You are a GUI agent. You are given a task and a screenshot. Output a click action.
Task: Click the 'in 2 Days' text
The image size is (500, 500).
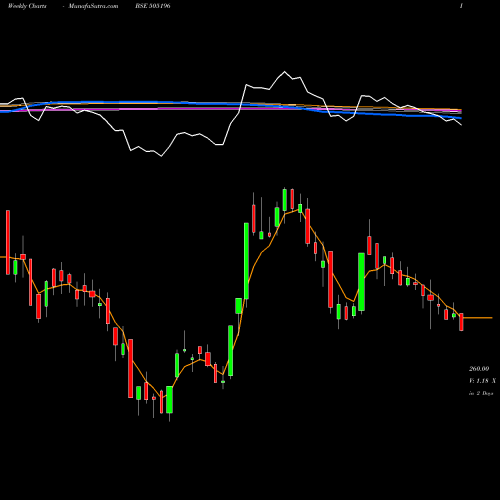(x=481, y=393)
